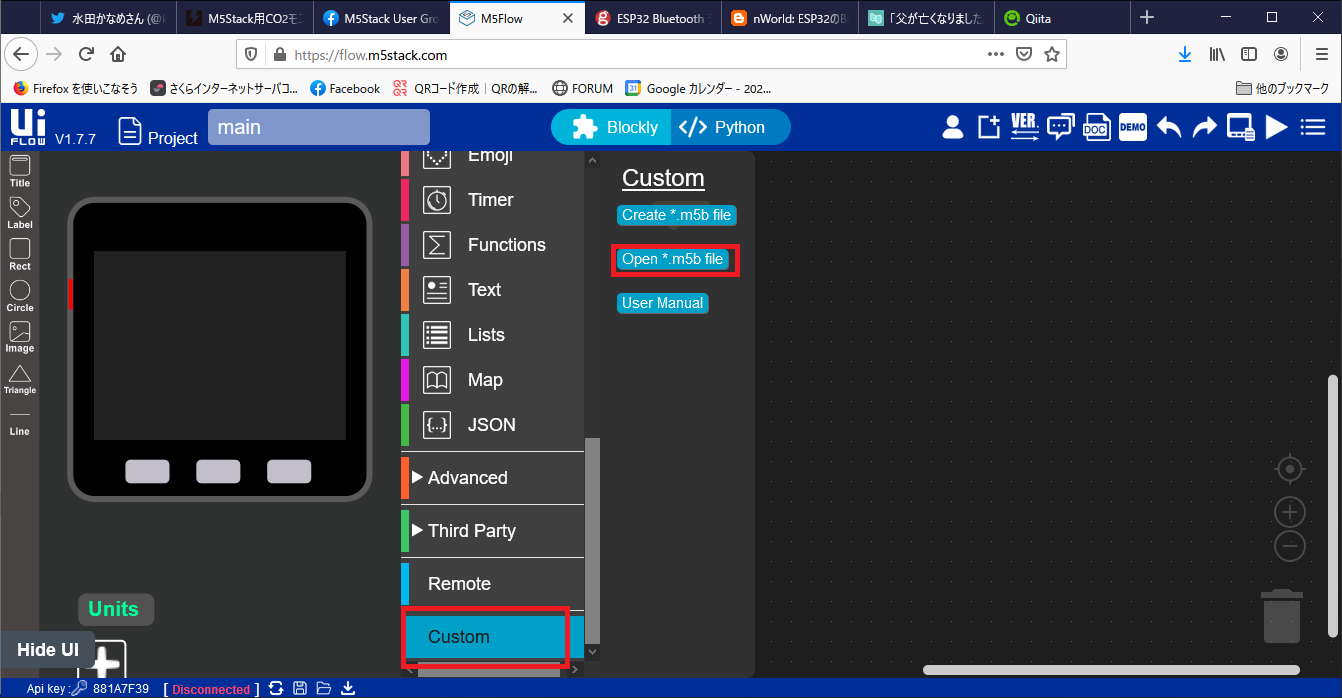
Task: Select the Circle shape element
Action: tap(20, 296)
